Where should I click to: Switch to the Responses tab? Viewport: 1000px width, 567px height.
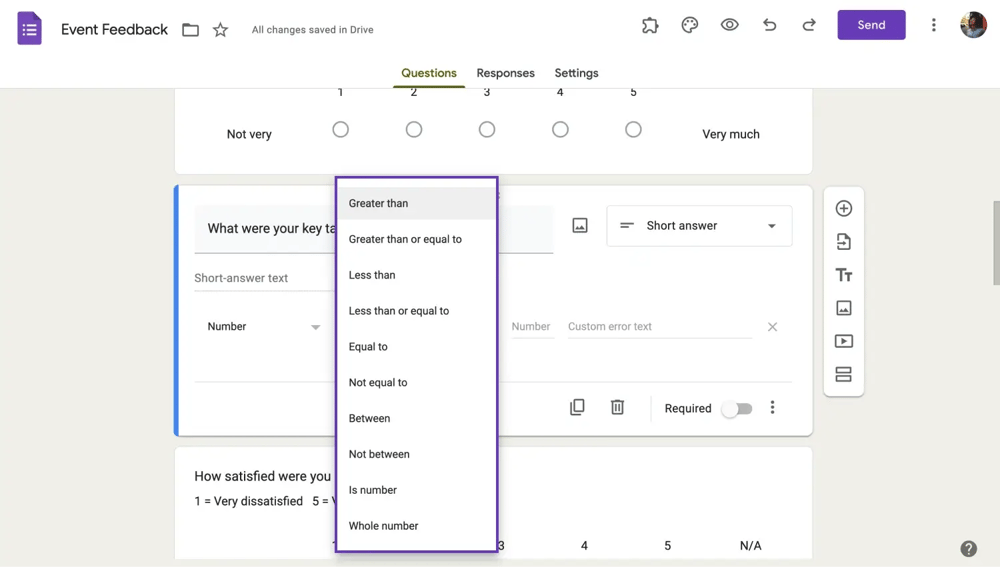[505, 73]
